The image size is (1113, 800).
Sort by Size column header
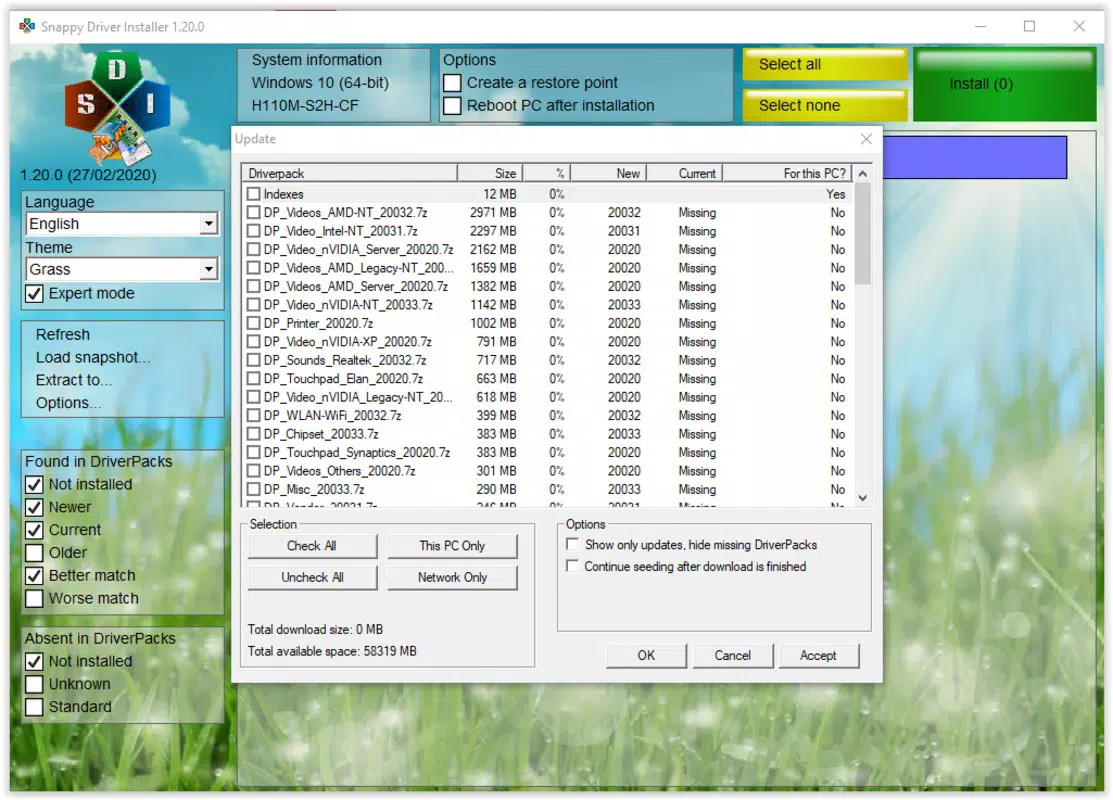click(x=490, y=173)
